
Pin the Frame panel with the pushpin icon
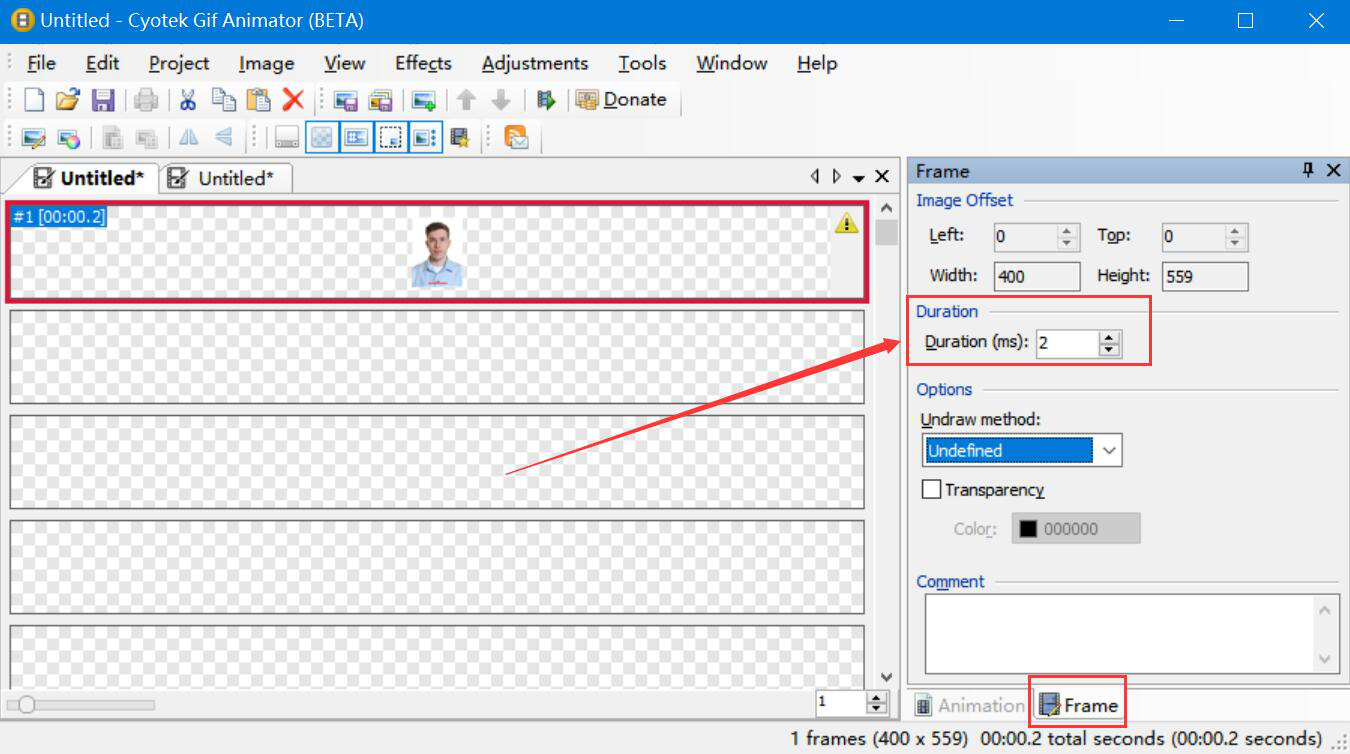[1308, 171]
